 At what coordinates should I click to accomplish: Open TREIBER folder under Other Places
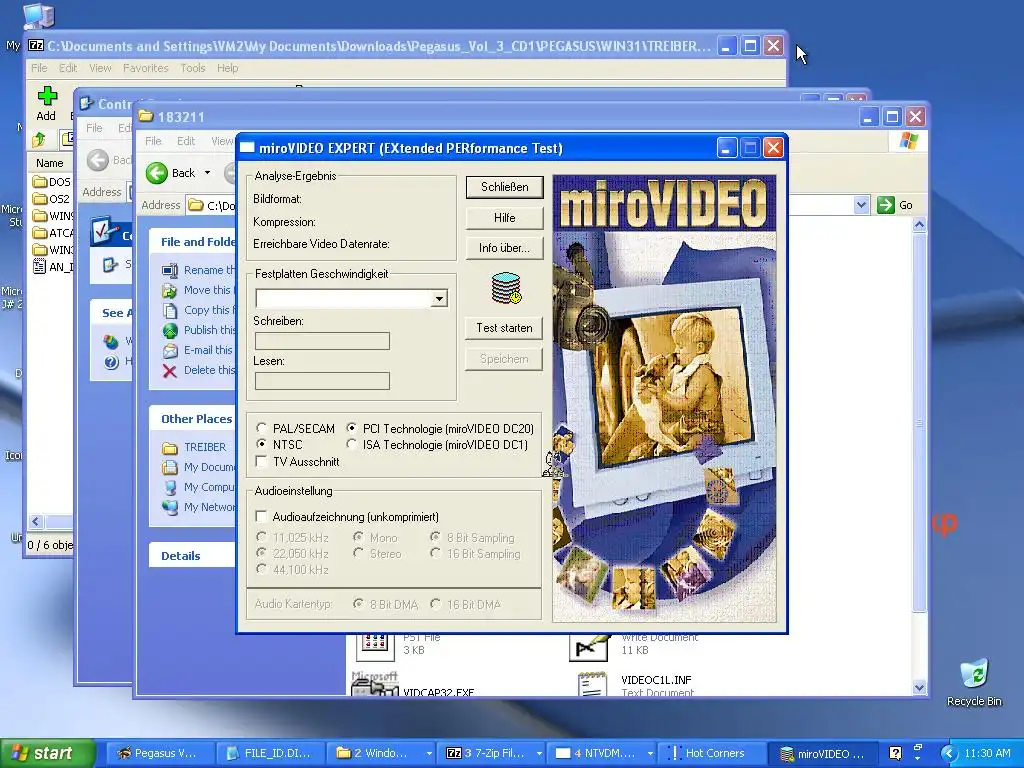coord(194,447)
